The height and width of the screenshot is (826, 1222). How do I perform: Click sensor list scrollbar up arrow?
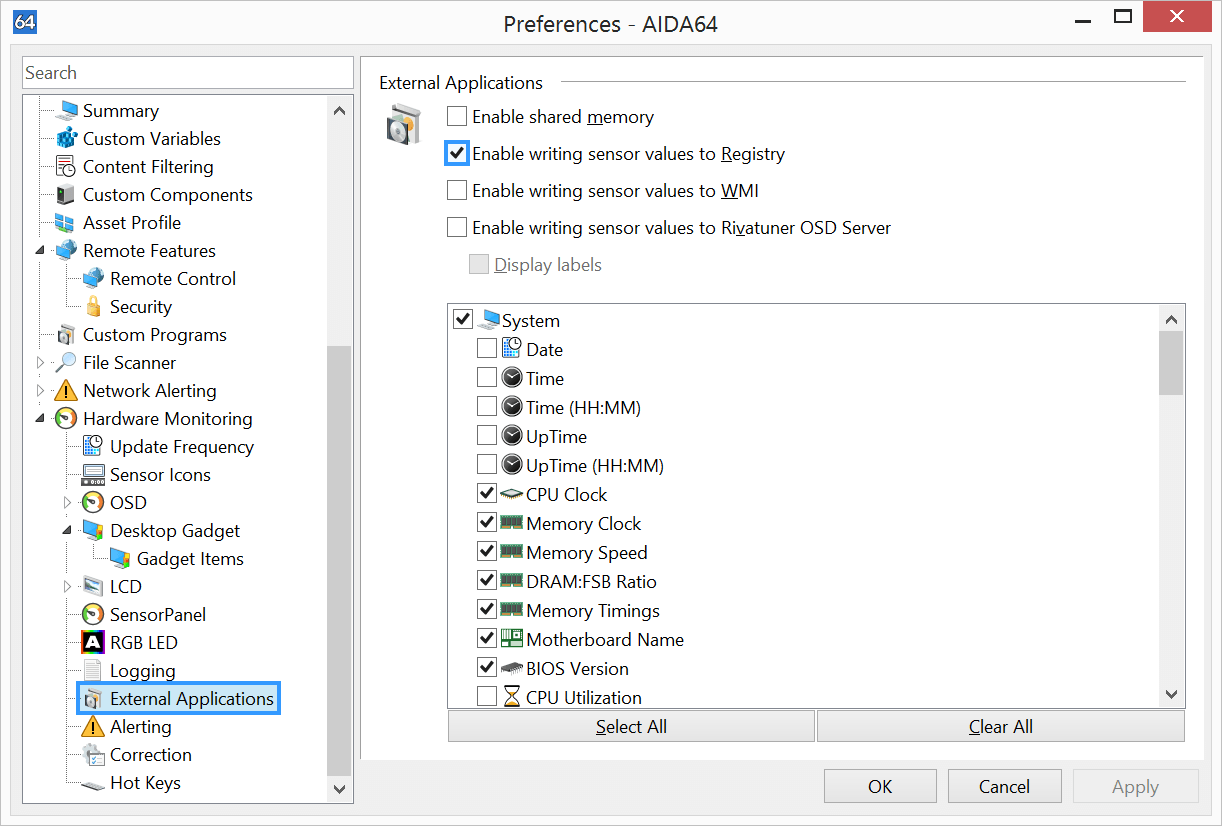(x=1171, y=318)
